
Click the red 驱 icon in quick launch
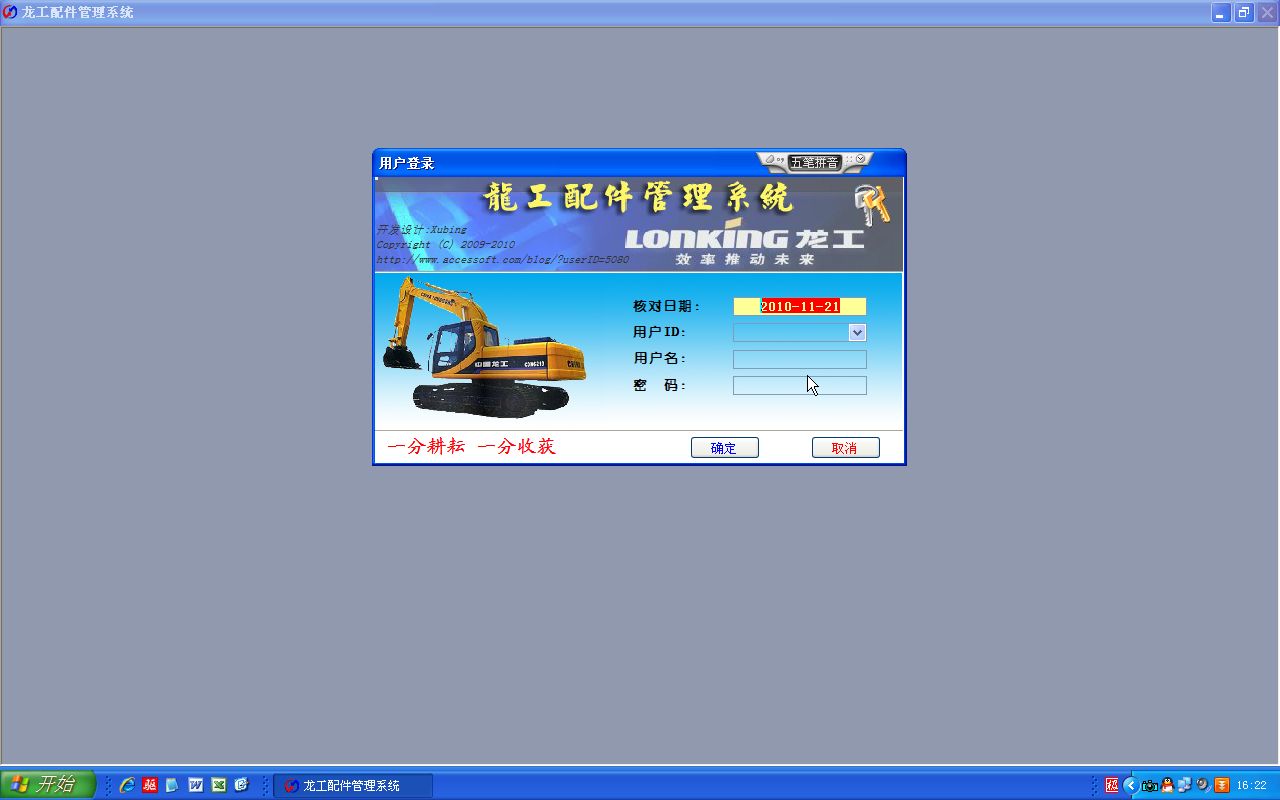150,785
